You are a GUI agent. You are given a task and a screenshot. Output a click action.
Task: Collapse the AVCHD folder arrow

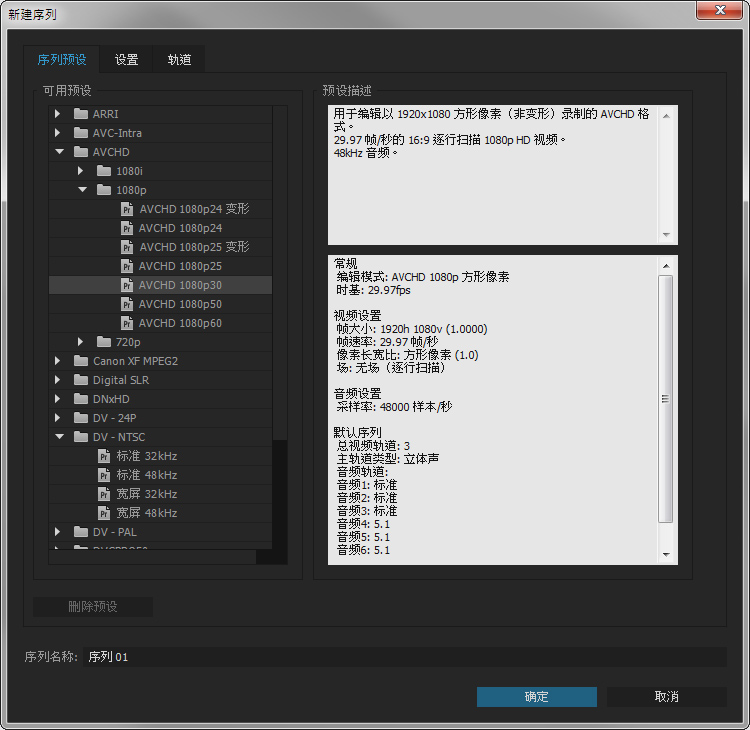coord(59,152)
